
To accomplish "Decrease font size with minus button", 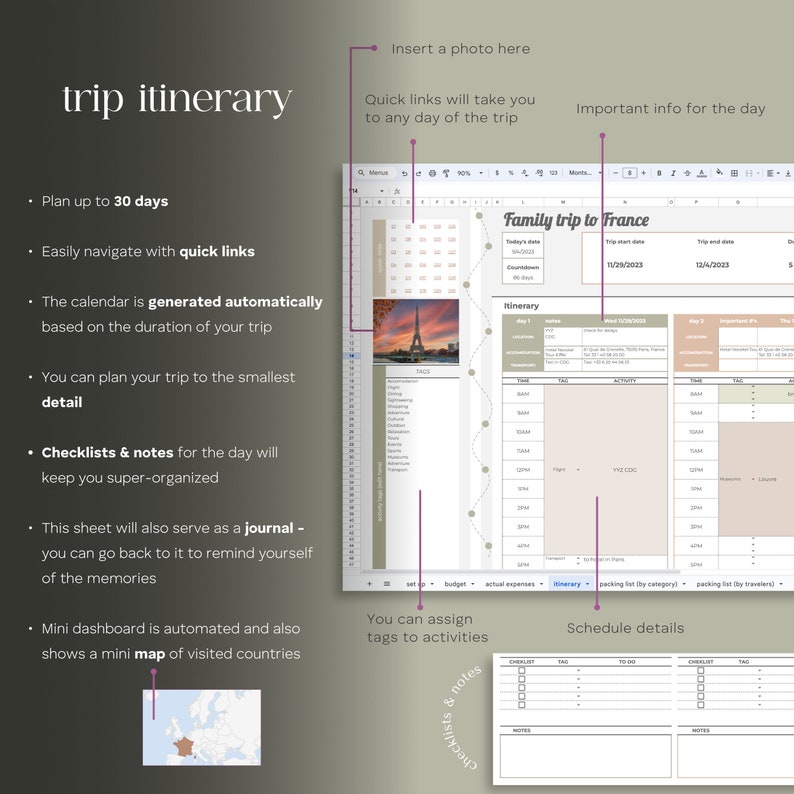I will tap(615, 173).
